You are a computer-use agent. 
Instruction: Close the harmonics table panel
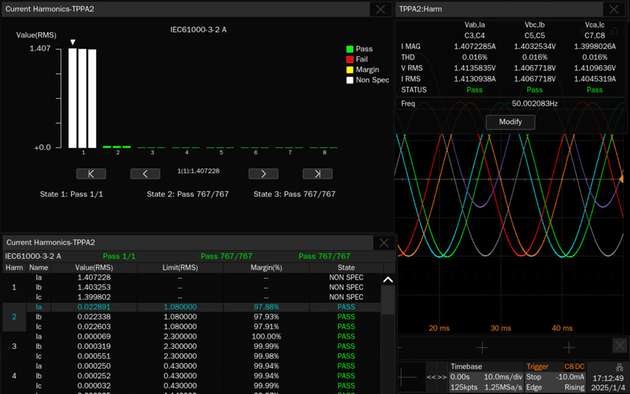point(384,243)
